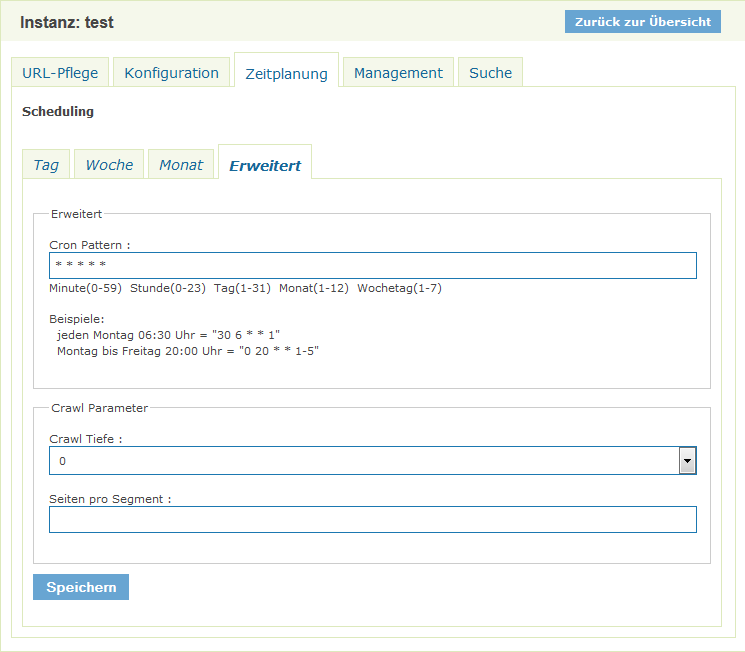Screen dimensions: 745x652
Task: Click the Instanz: test page heading
Action: point(67,22)
